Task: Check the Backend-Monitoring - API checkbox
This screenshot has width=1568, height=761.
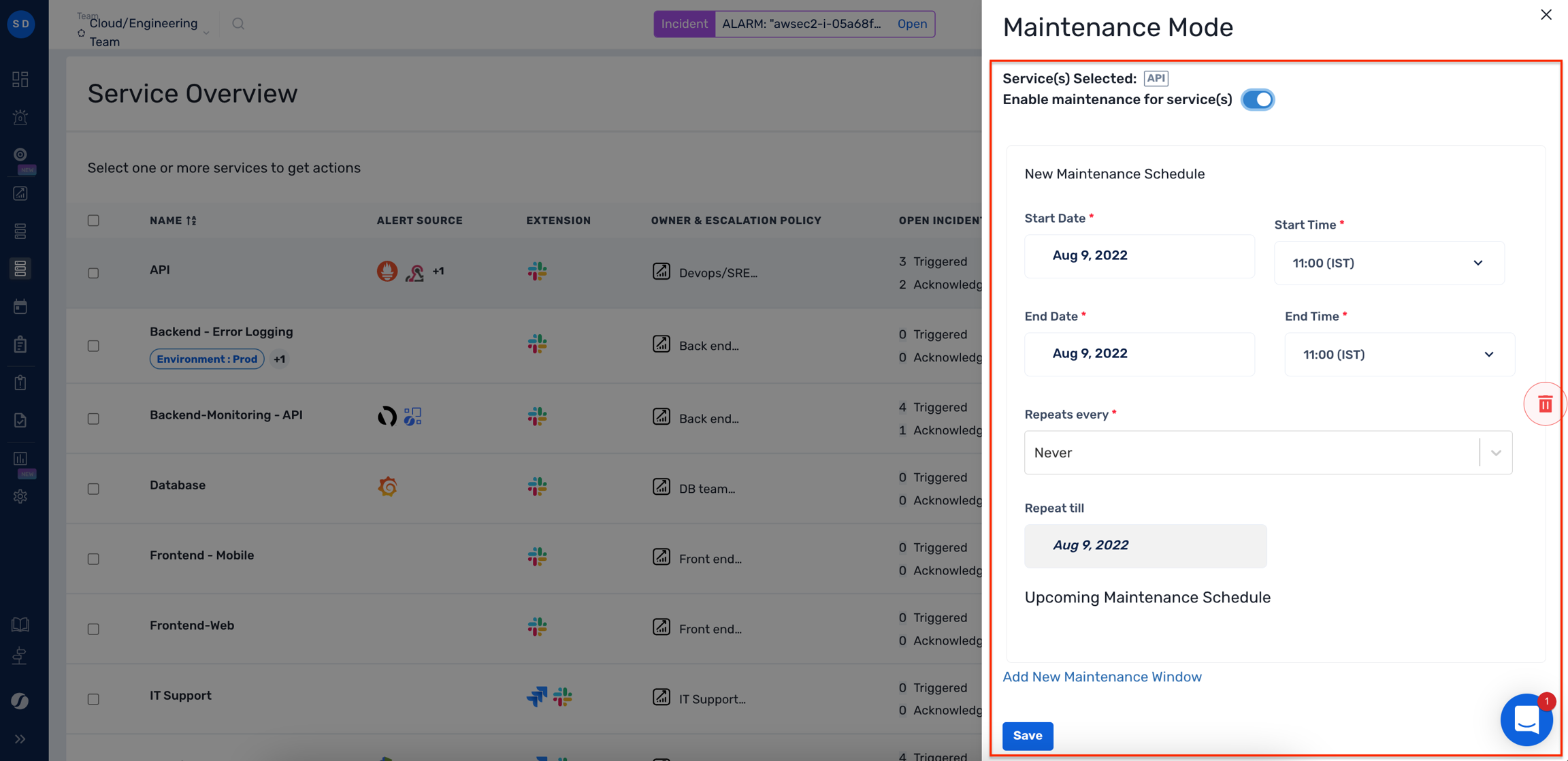Action: tap(93, 419)
